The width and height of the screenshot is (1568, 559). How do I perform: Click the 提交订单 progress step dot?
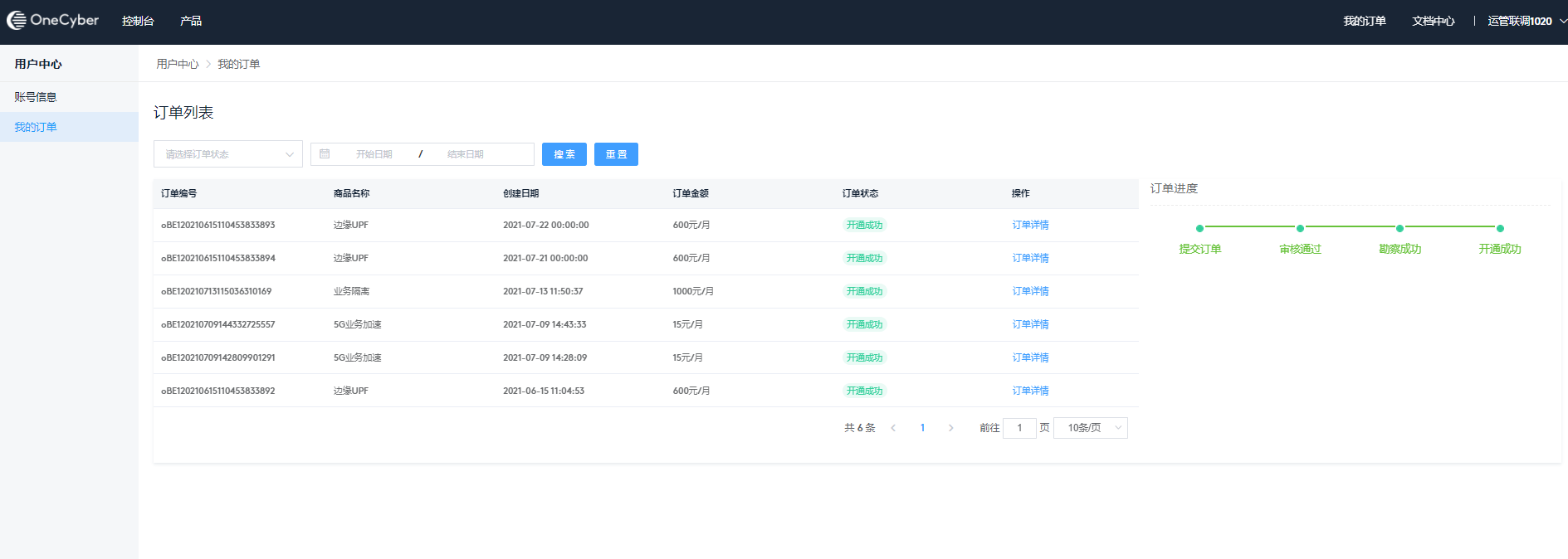point(1199,228)
